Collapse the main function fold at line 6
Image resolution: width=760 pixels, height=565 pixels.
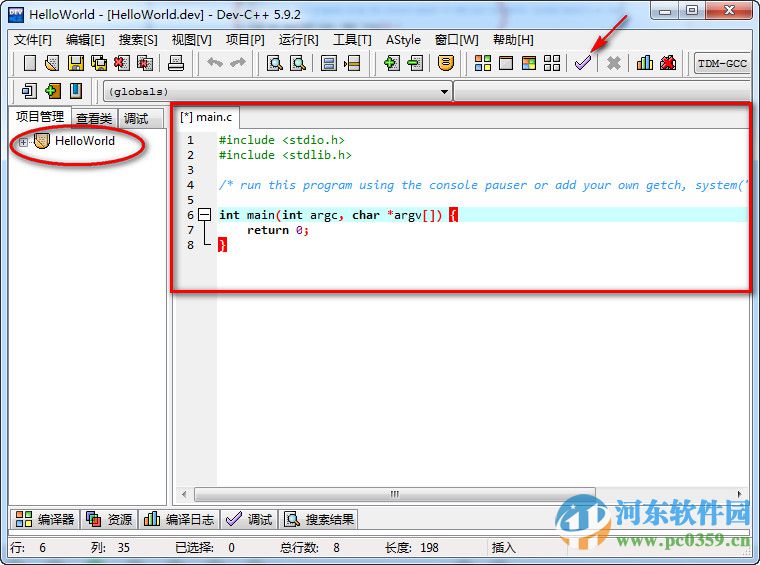205,215
